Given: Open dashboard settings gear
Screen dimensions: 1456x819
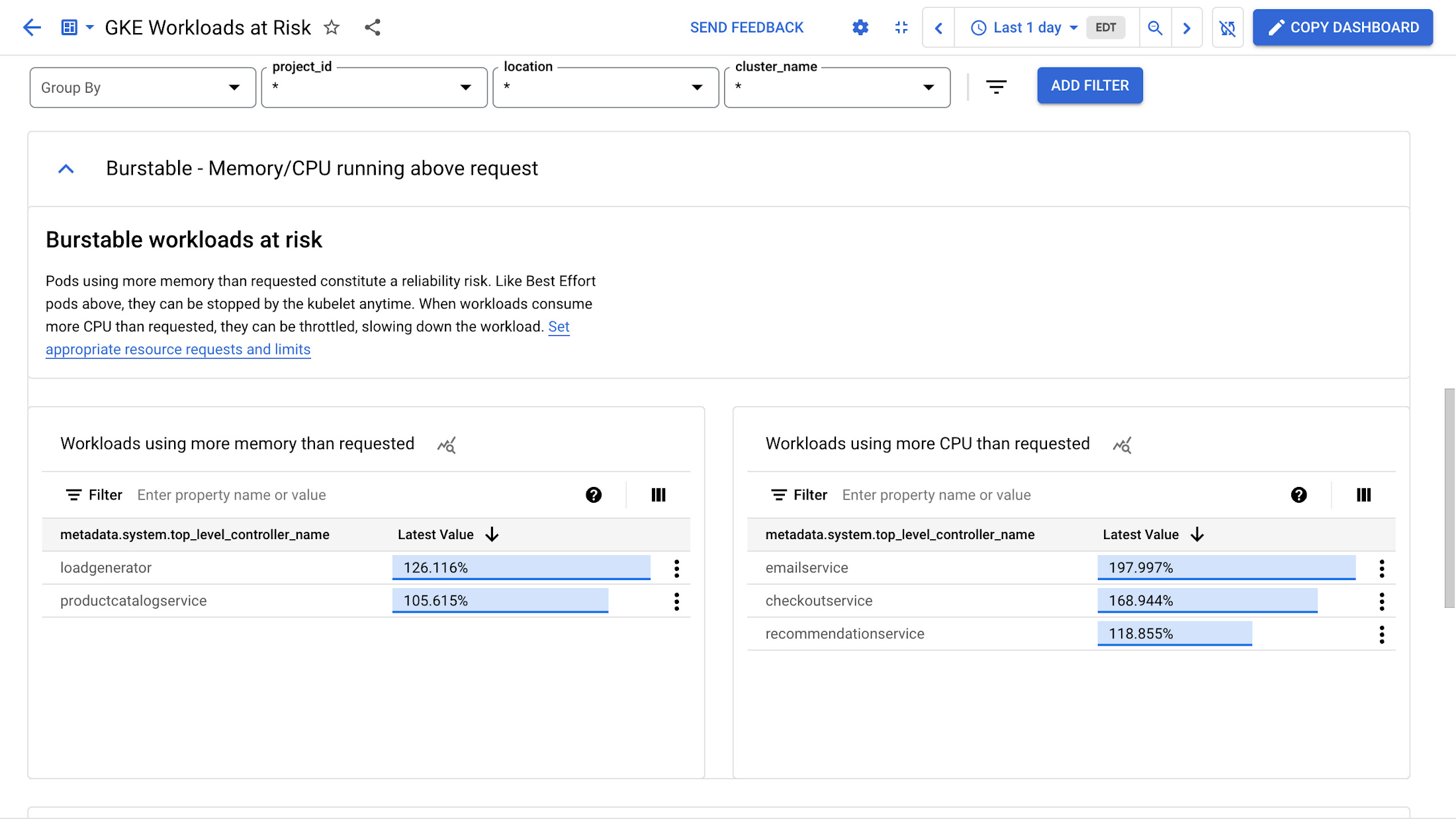Looking at the screenshot, I should (860, 27).
